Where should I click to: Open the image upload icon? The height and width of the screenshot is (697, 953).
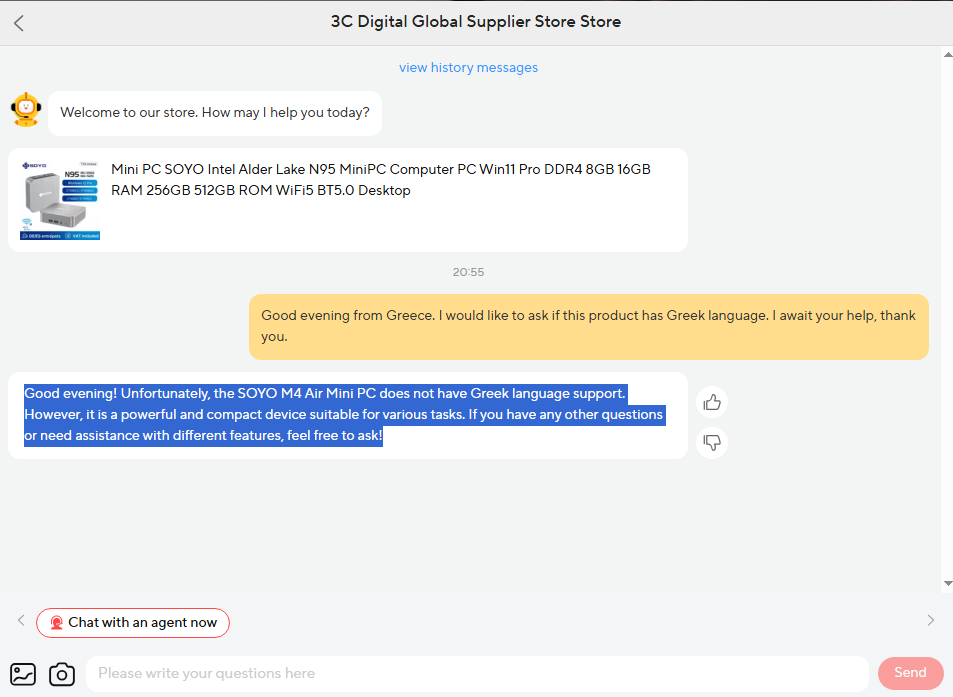click(23, 674)
